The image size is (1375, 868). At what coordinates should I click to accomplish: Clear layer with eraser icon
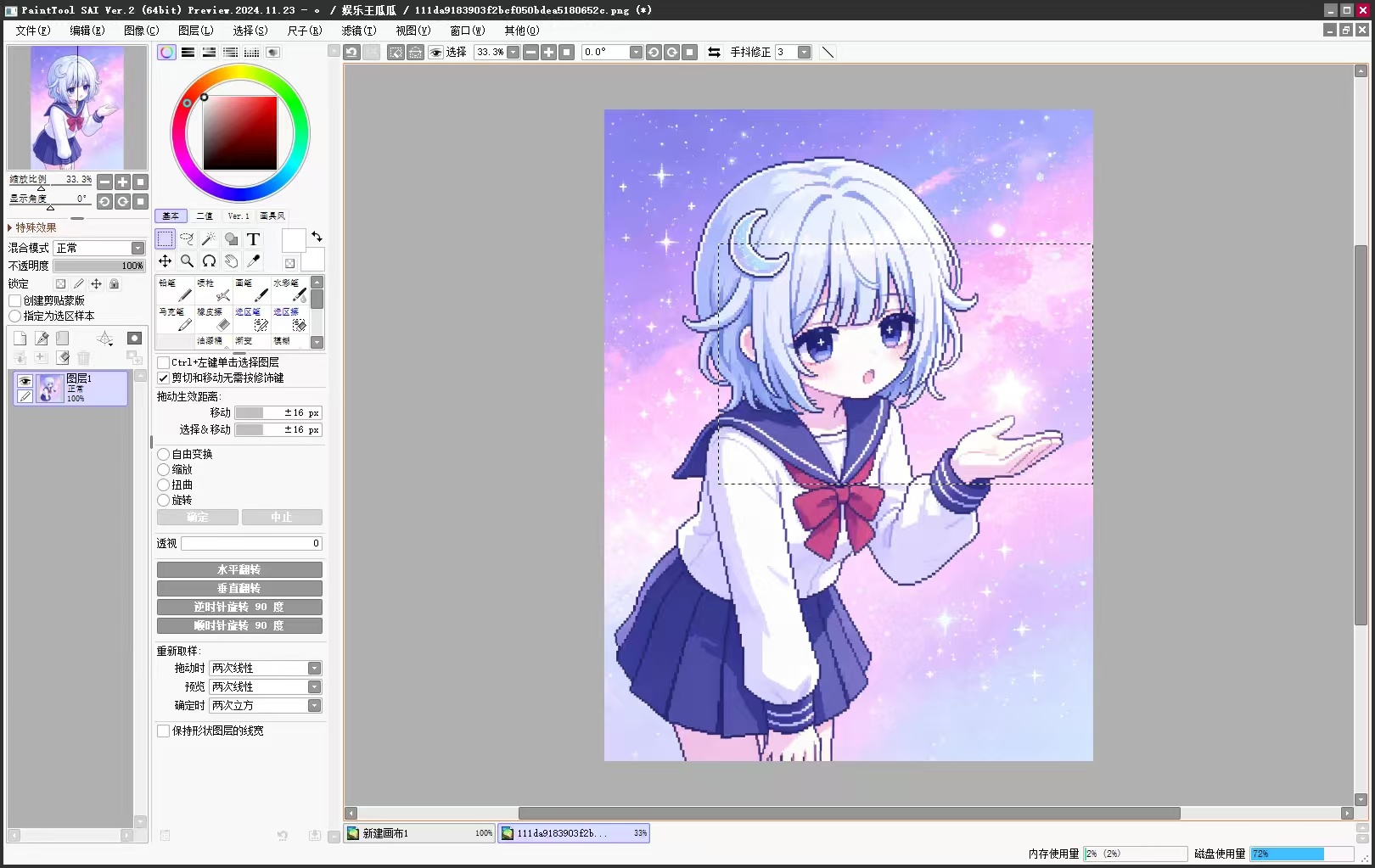tap(63, 358)
